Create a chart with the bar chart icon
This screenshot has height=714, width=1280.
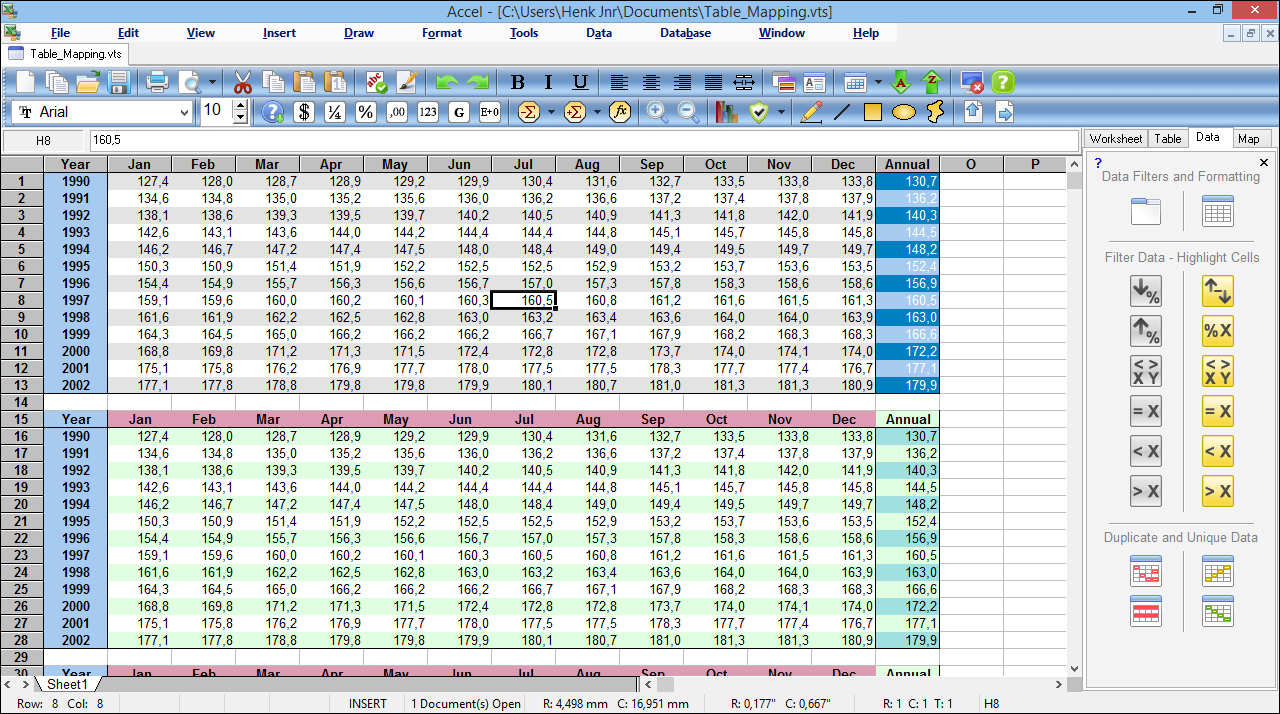point(726,112)
